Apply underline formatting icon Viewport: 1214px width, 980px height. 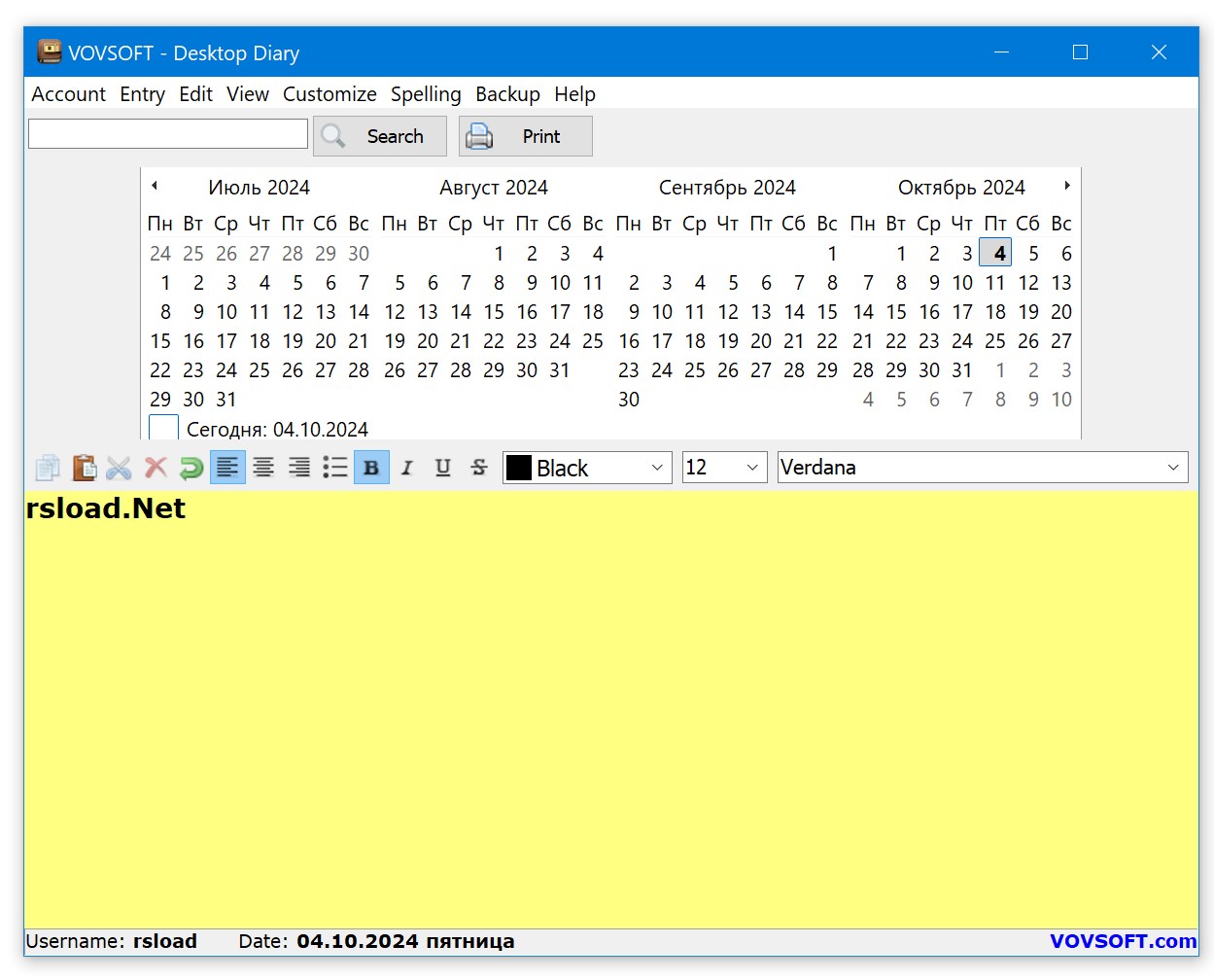[x=442, y=467]
